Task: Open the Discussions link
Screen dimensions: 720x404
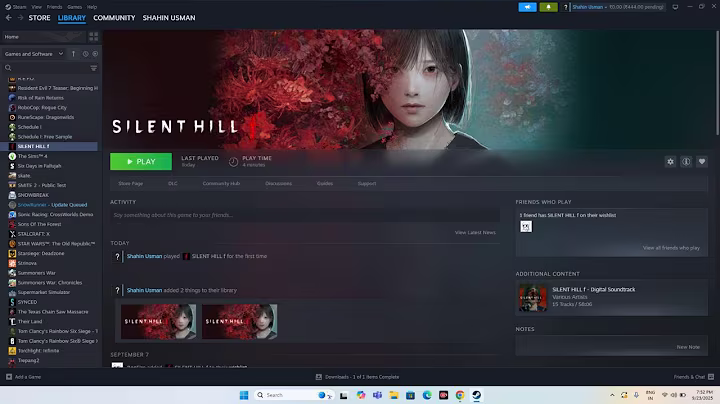Action: point(278,183)
